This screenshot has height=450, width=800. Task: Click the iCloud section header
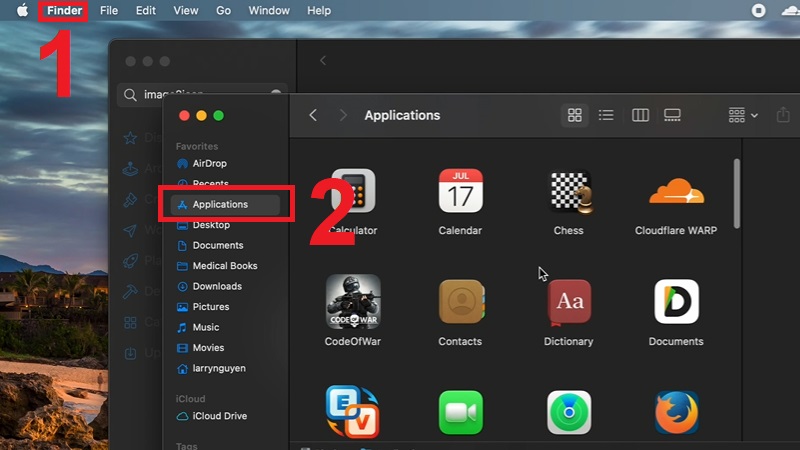190,399
